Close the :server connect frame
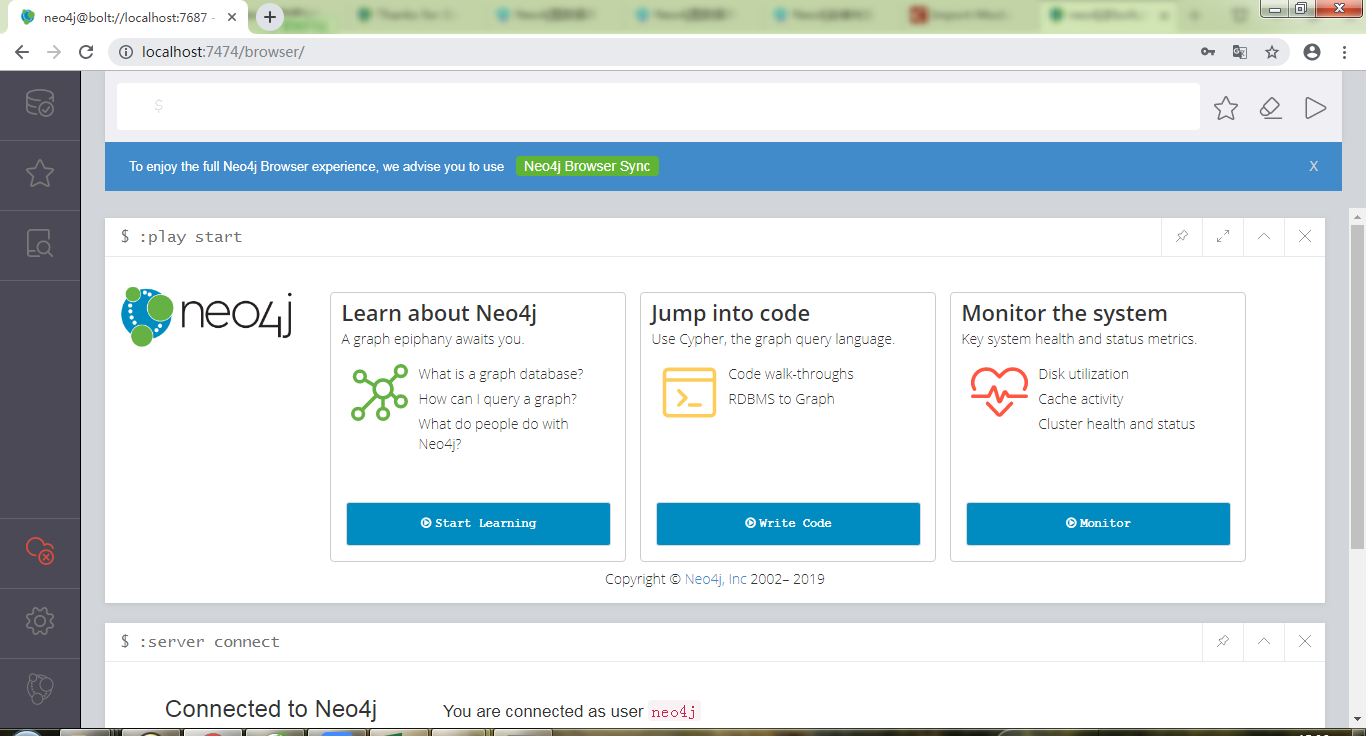This screenshot has width=1366, height=736. (x=1305, y=642)
